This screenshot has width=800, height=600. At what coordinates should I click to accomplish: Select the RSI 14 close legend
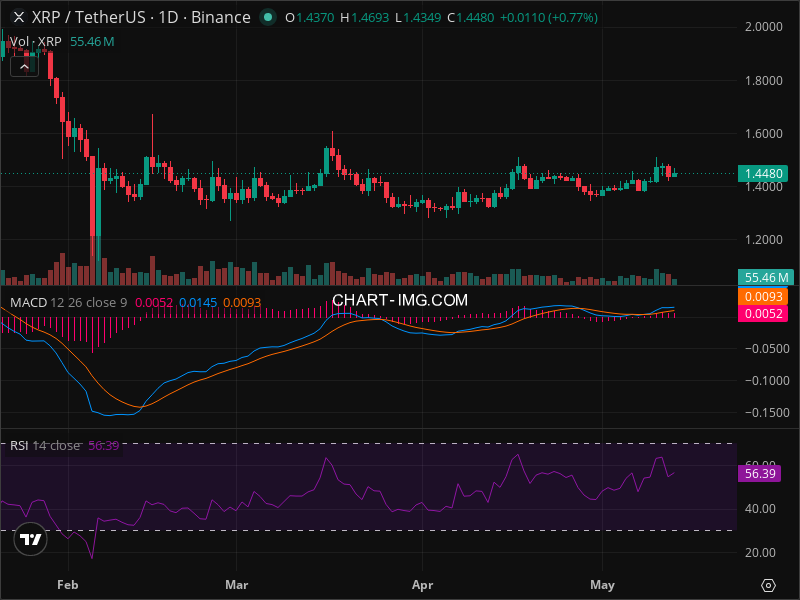tap(45, 446)
